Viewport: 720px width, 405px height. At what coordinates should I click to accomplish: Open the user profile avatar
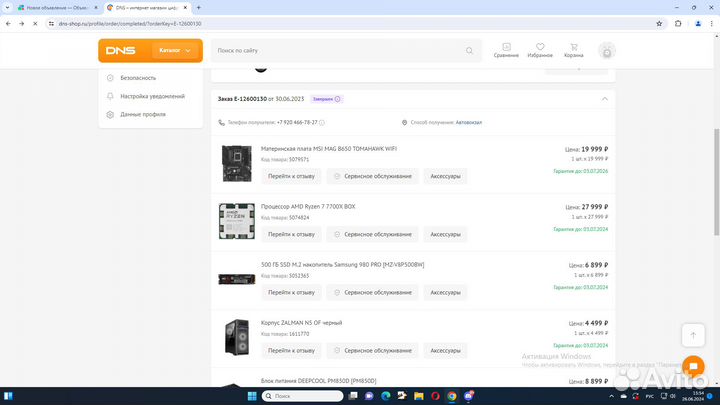[x=607, y=51]
